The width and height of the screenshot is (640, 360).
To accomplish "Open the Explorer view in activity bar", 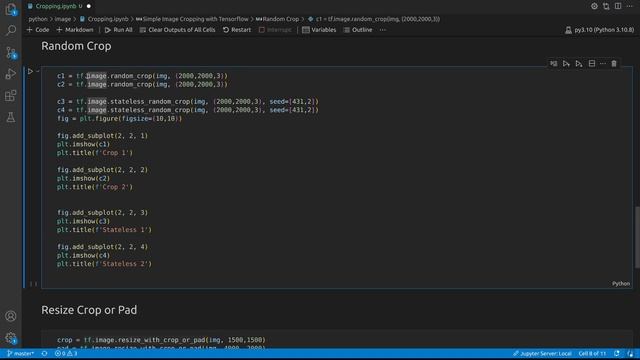I will click(x=11, y=9).
